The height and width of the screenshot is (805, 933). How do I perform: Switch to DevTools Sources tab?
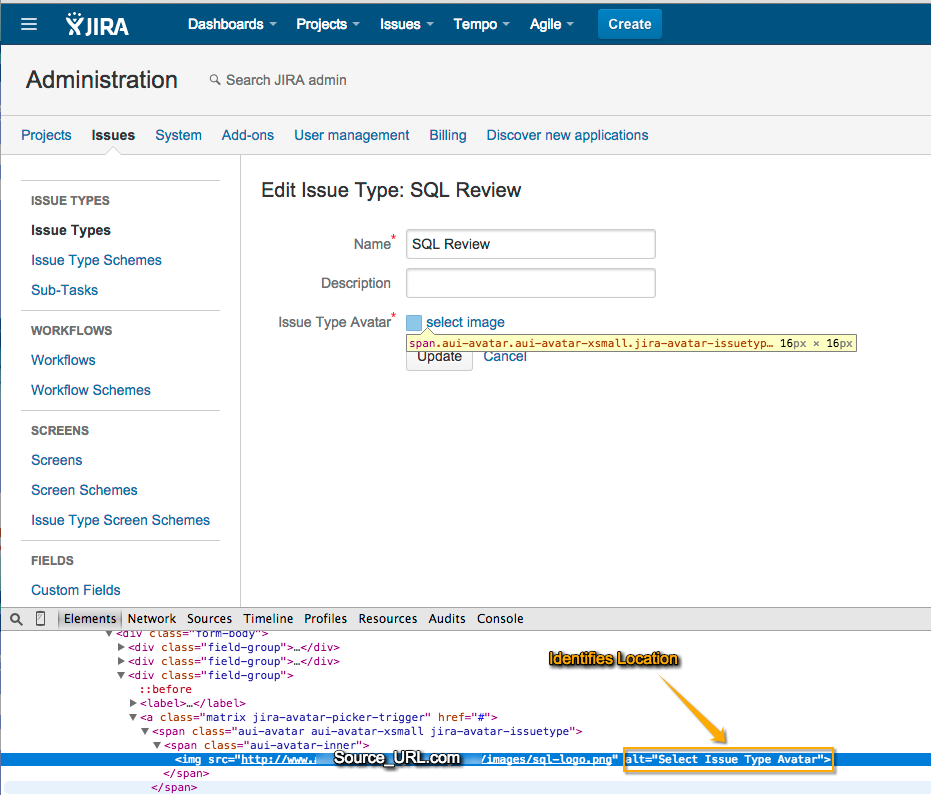point(209,619)
